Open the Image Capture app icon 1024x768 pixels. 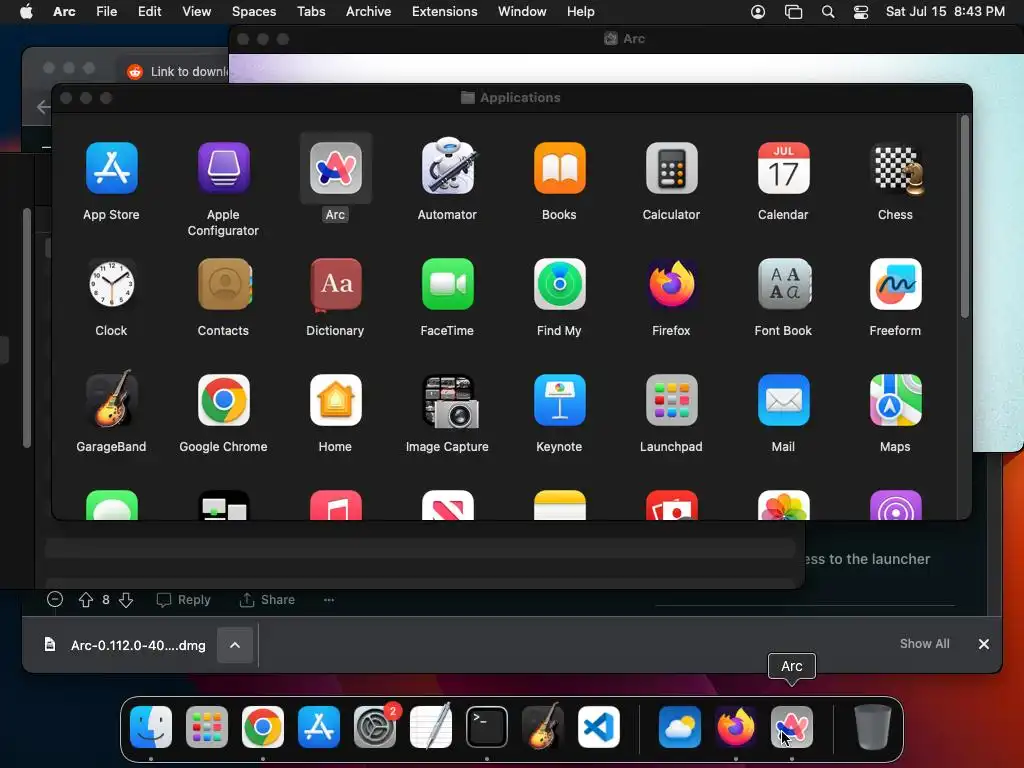[451, 401]
